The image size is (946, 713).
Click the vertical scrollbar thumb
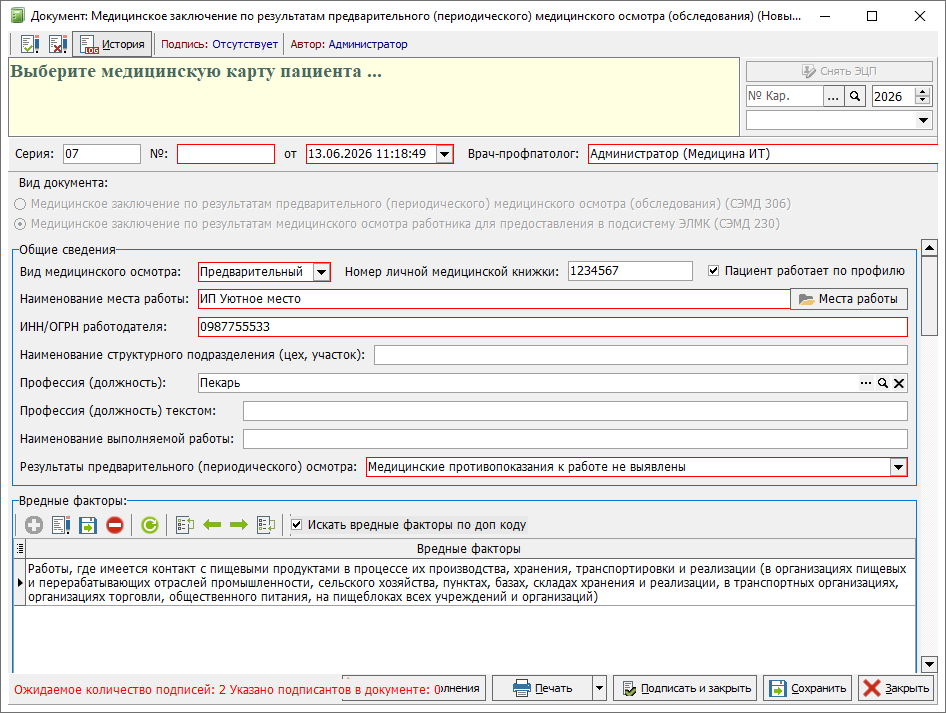tap(929, 296)
